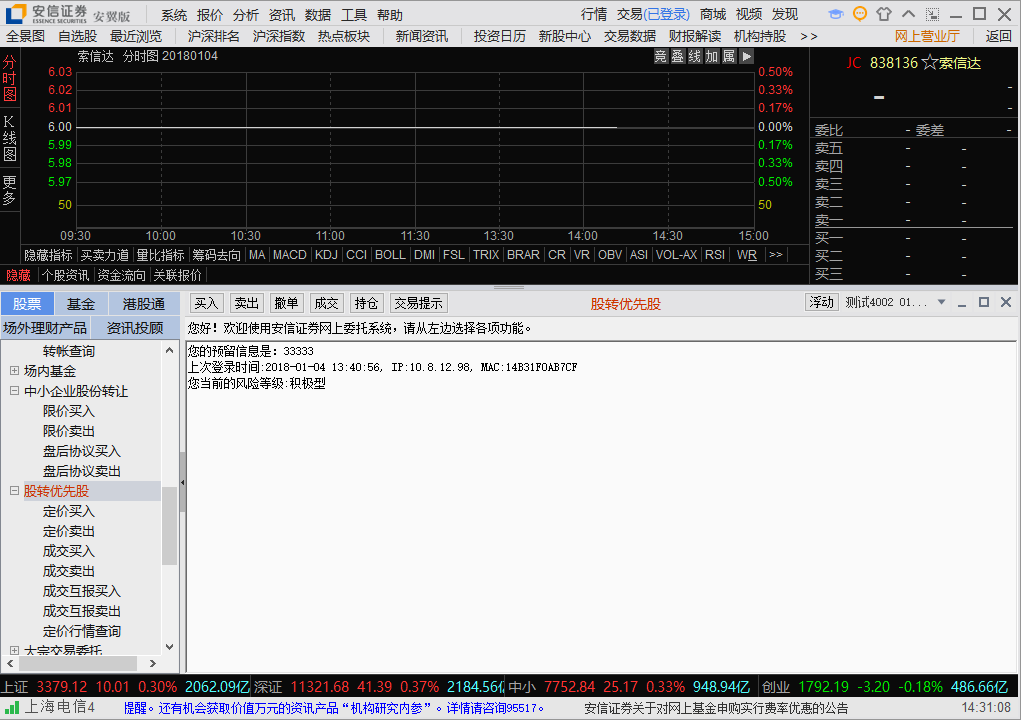The width and height of the screenshot is (1021, 720).
Task: Click the 竞 chart toolbar icon
Action: (661, 56)
